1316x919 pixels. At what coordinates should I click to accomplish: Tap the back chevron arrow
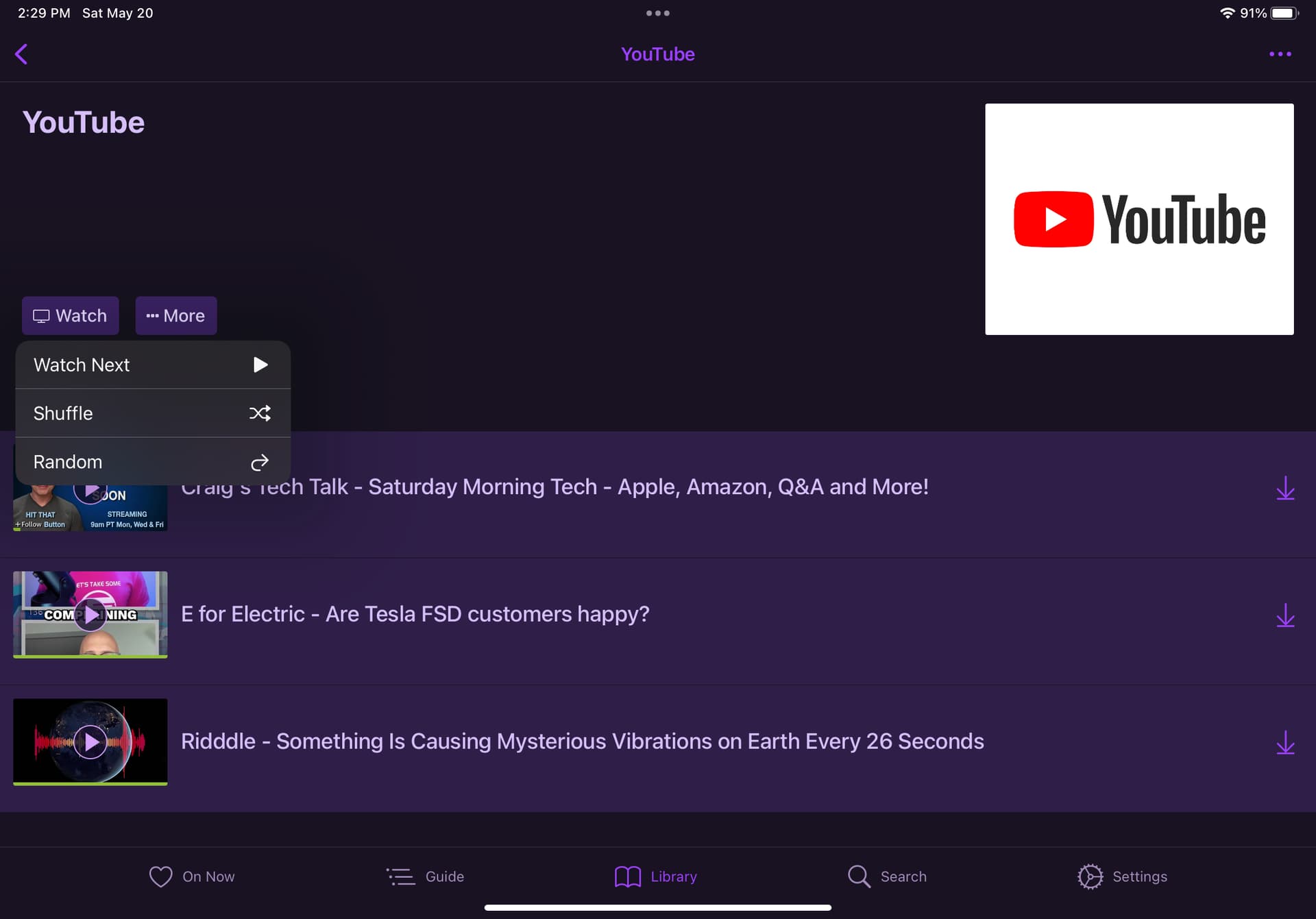pos(21,54)
